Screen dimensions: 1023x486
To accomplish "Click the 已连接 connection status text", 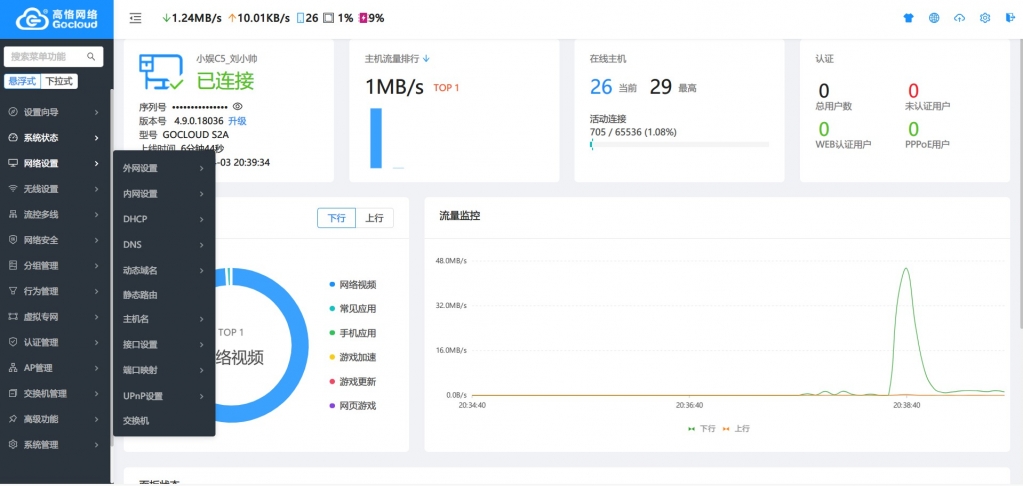I will point(225,80).
